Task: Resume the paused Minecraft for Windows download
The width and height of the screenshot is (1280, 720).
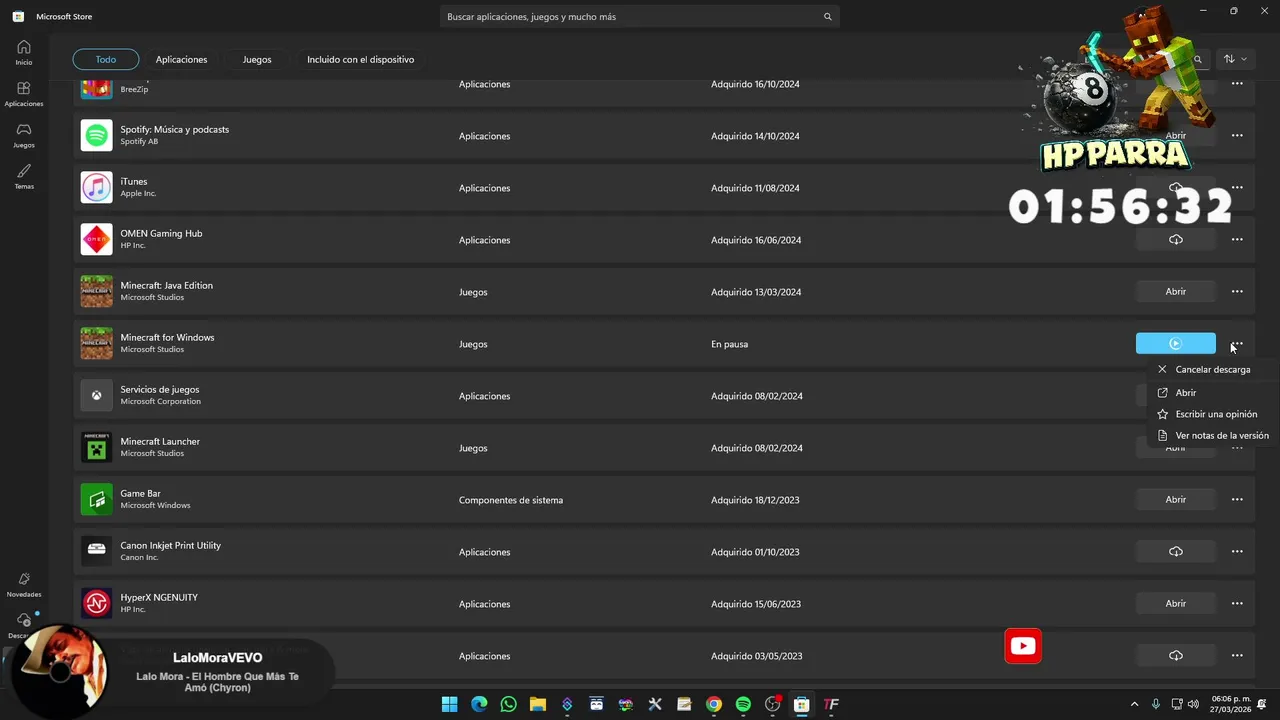Action: pyautogui.click(x=1176, y=344)
